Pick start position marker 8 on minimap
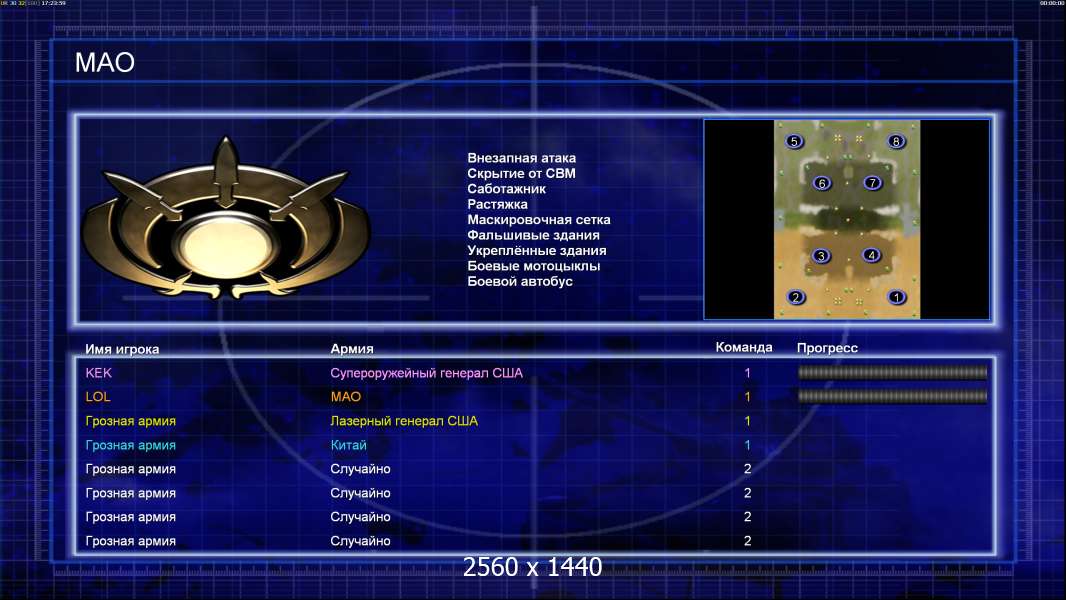The width and height of the screenshot is (1066, 600). [x=896, y=141]
